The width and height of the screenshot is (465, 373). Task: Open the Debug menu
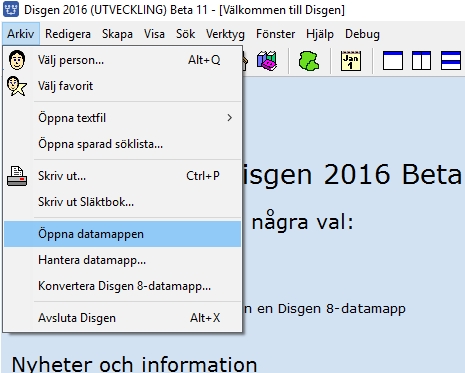tap(362, 34)
